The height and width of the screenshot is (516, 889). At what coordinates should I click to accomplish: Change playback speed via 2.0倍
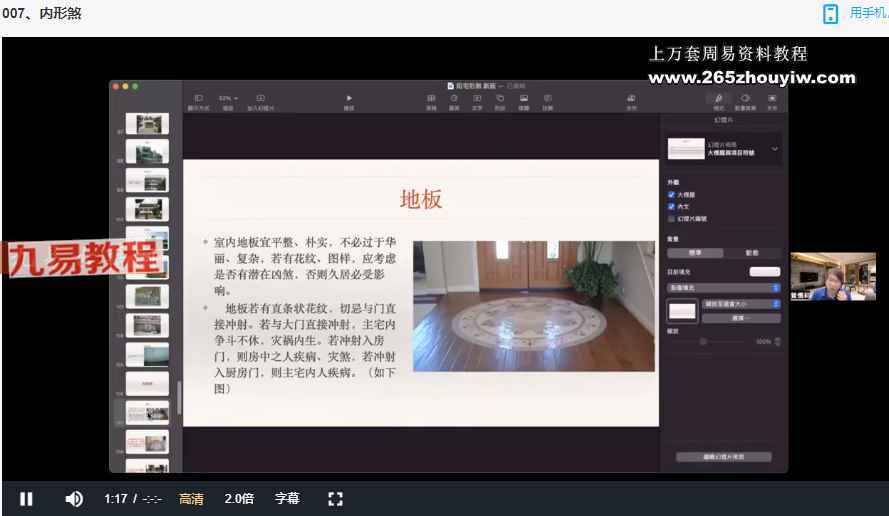pyautogui.click(x=239, y=499)
